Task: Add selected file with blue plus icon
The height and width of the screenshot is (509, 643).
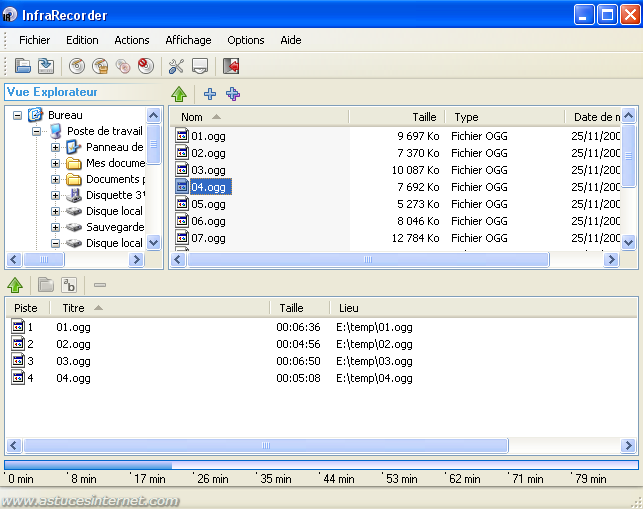Action: (x=210, y=94)
